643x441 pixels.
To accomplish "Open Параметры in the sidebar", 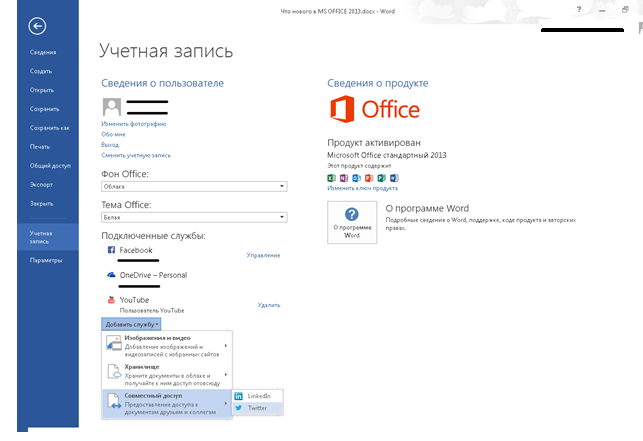I will coord(46,260).
